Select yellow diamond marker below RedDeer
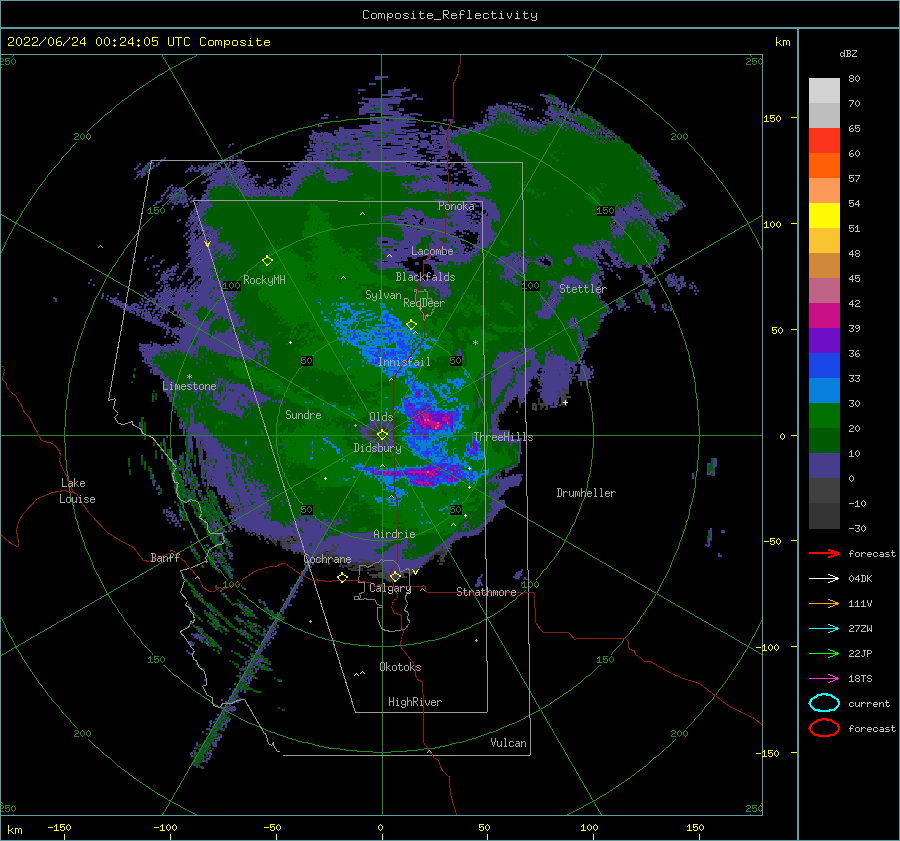This screenshot has height=841, width=900. (x=411, y=325)
